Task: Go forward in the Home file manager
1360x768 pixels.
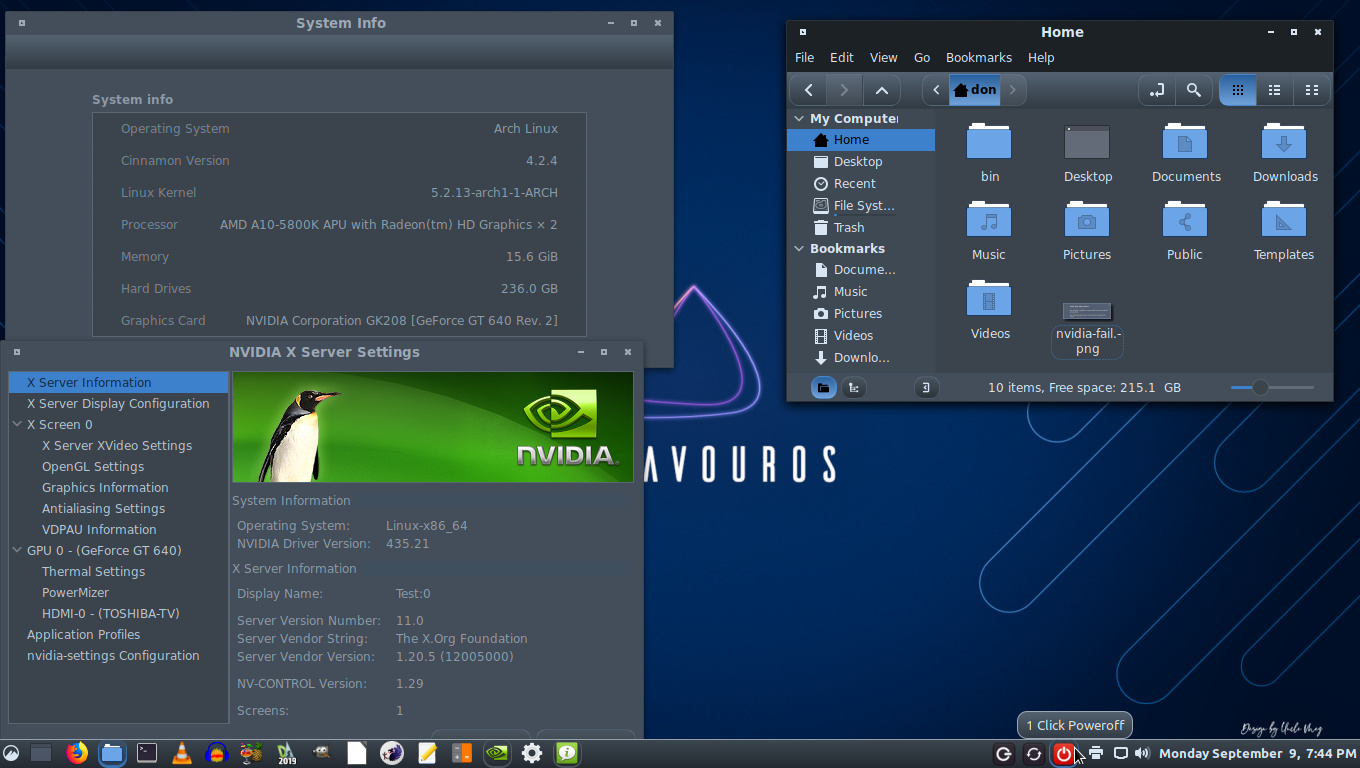Action: pyautogui.click(x=844, y=90)
